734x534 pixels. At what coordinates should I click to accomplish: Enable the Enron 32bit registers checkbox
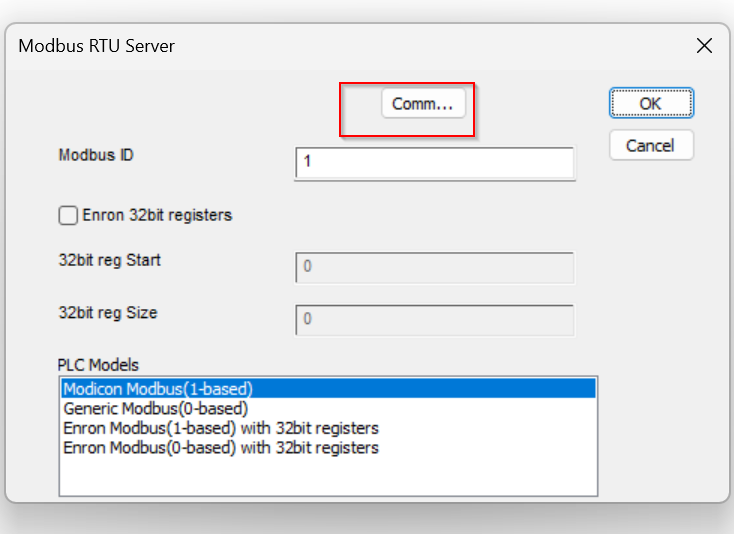click(68, 216)
